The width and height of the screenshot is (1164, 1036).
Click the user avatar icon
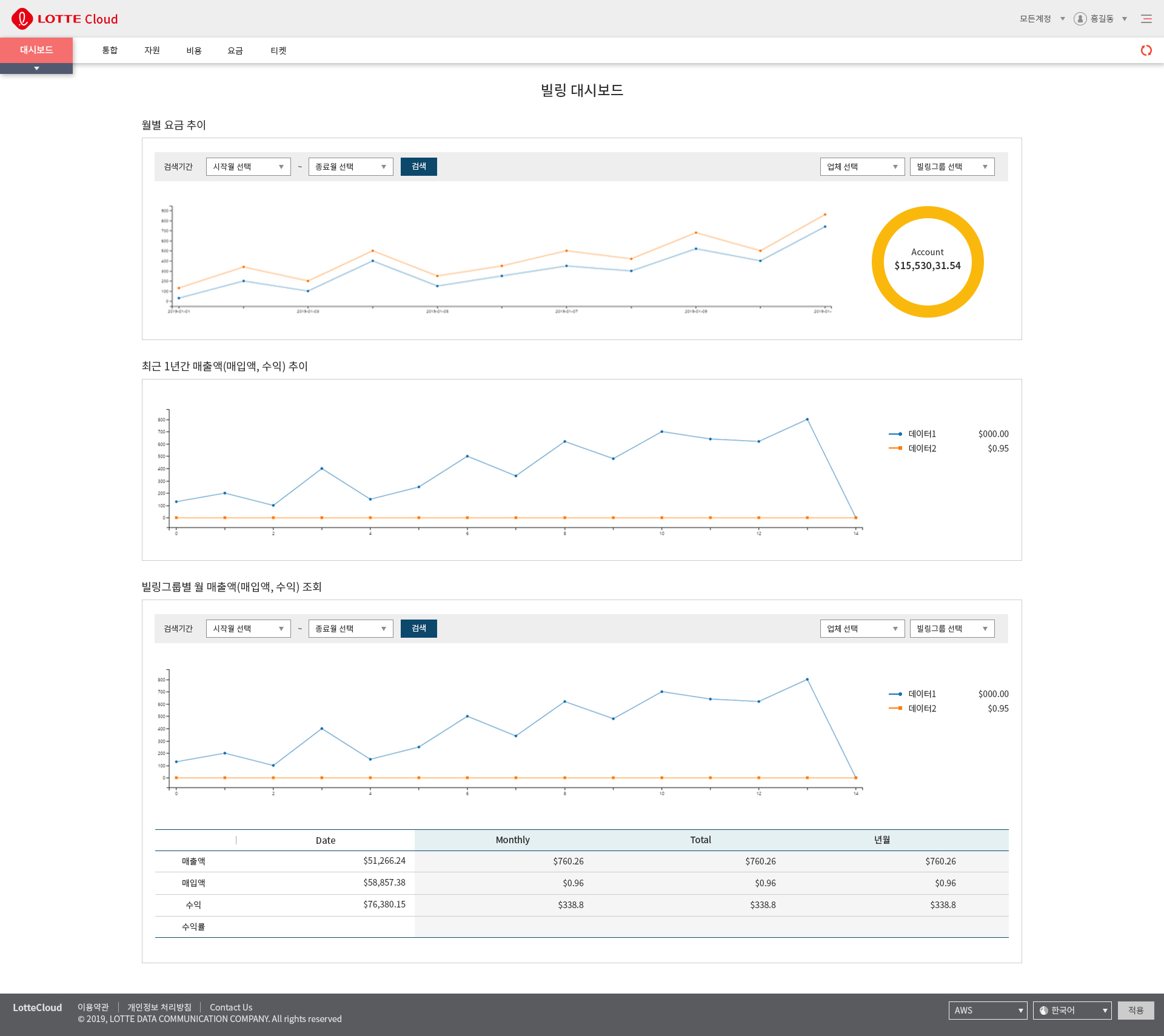1080,19
